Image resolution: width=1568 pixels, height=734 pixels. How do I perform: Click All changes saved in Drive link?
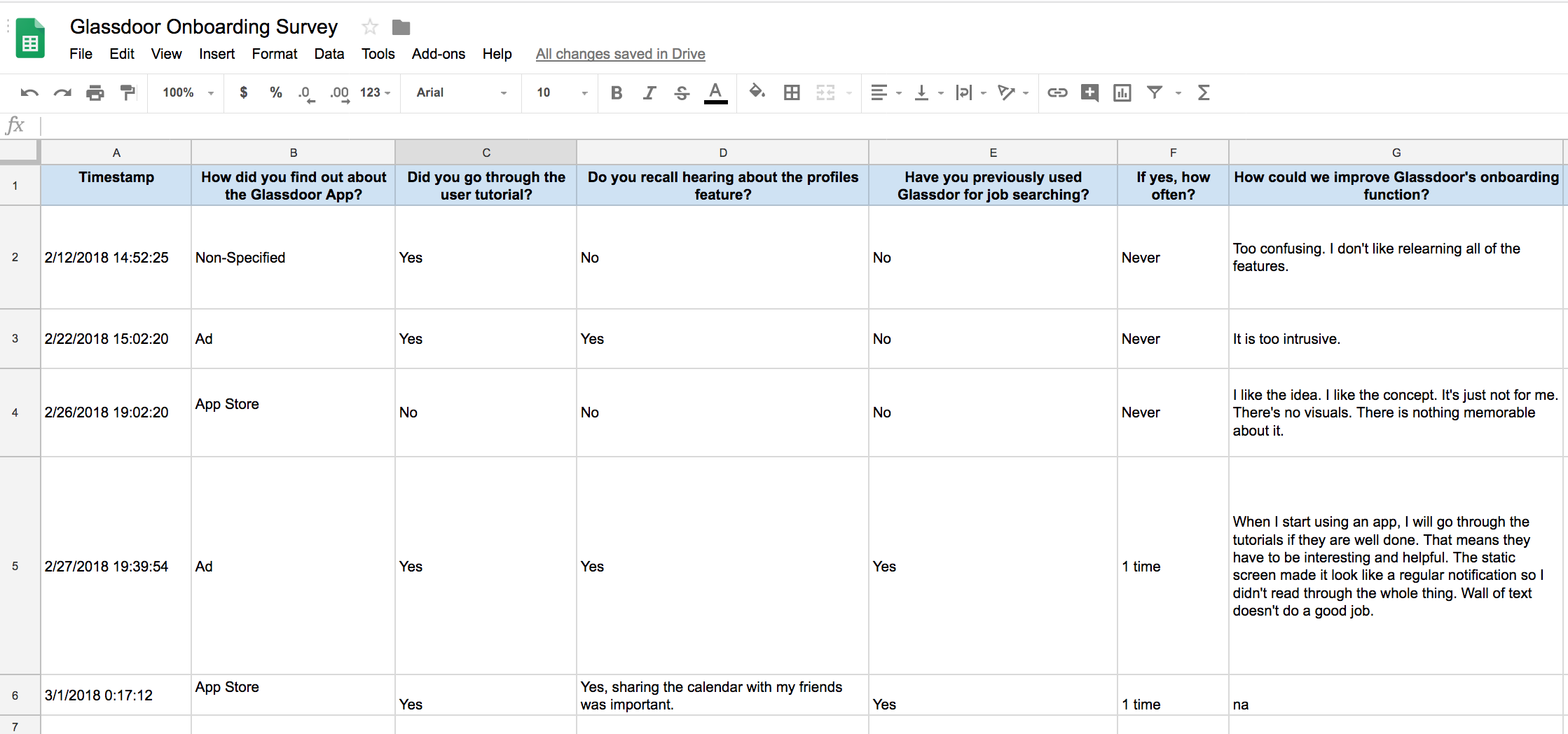(x=620, y=54)
